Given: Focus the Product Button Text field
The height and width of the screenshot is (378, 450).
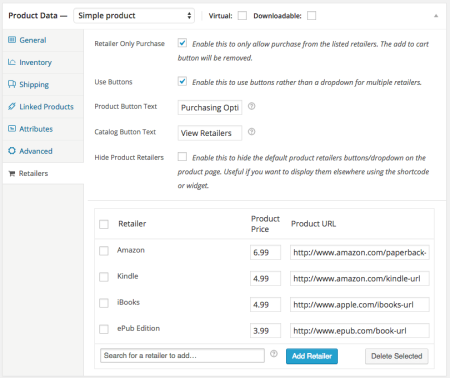Looking at the screenshot, I should coord(210,107).
